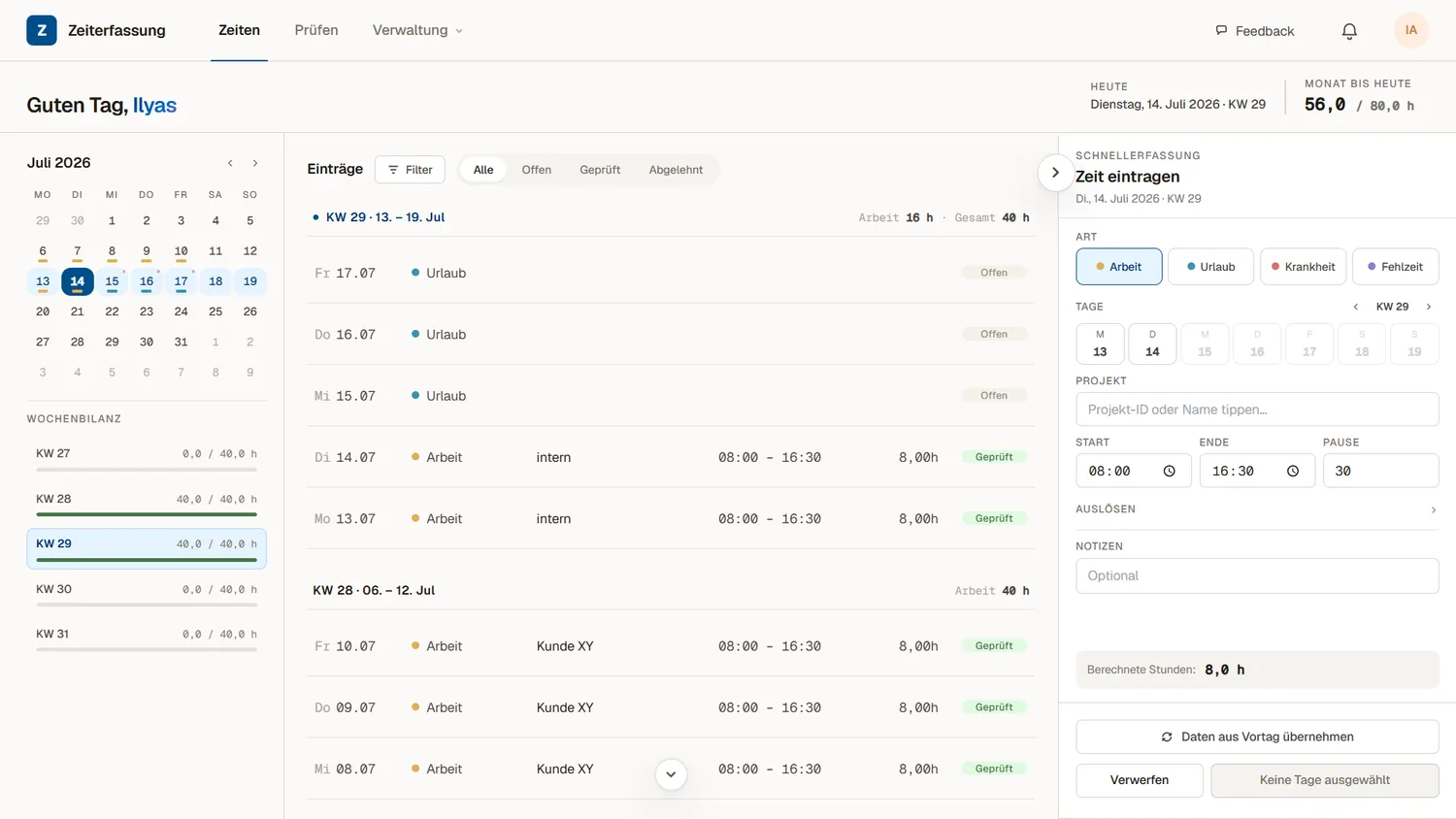This screenshot has width=1456, height=819.
Task: Open clock picker in Ende field
Action: click(x=1293, y=471)
